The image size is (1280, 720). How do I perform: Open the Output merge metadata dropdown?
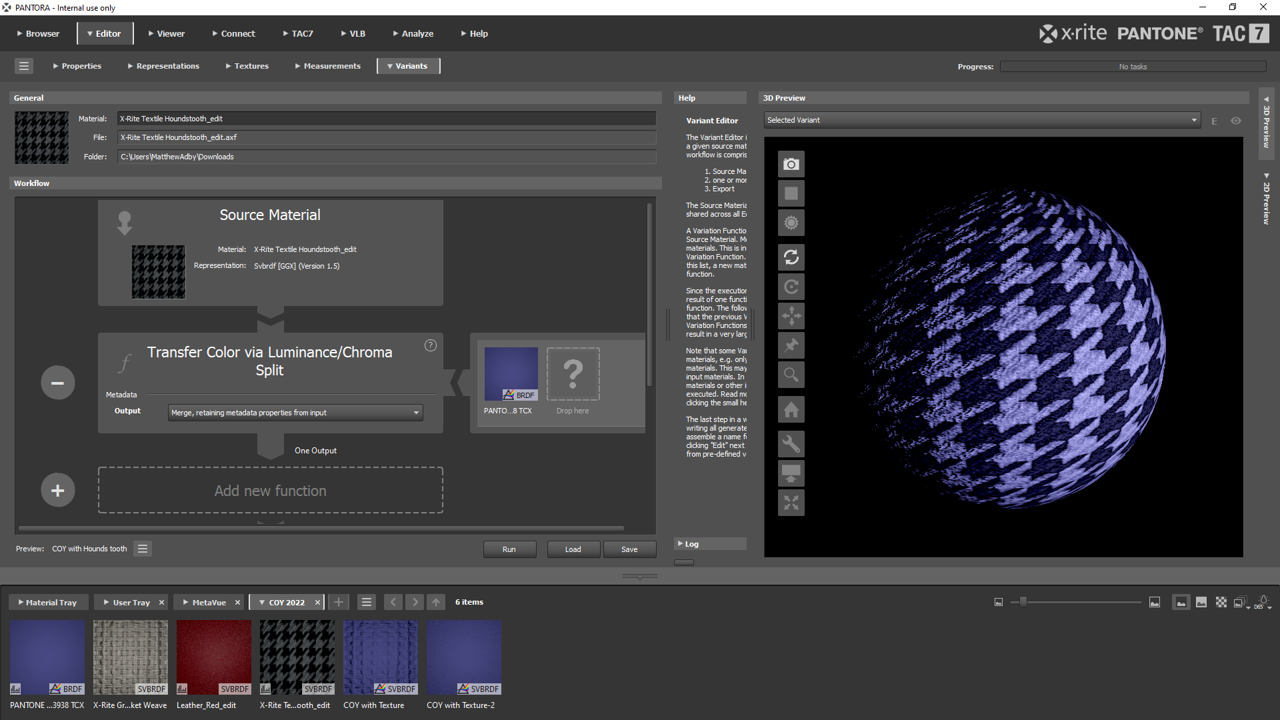tap(295, 412)
